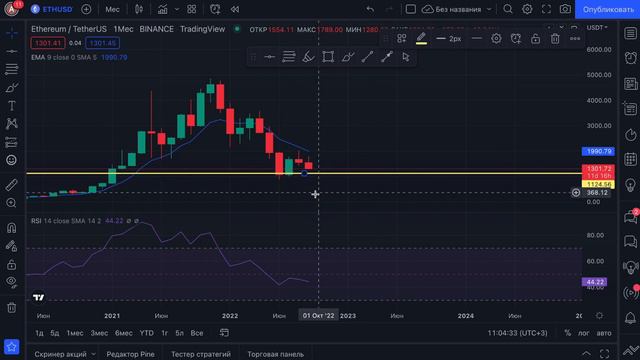
Task: Toggle percent scale mode
Action: [x=567, y=333]
